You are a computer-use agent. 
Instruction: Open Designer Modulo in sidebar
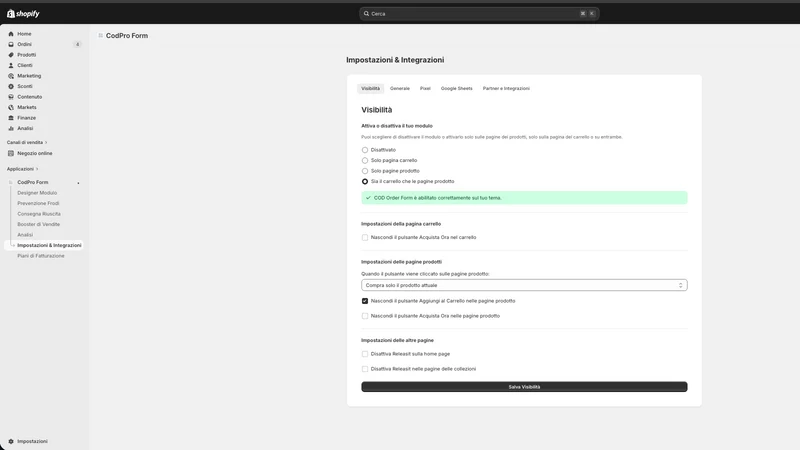[37, 193]
